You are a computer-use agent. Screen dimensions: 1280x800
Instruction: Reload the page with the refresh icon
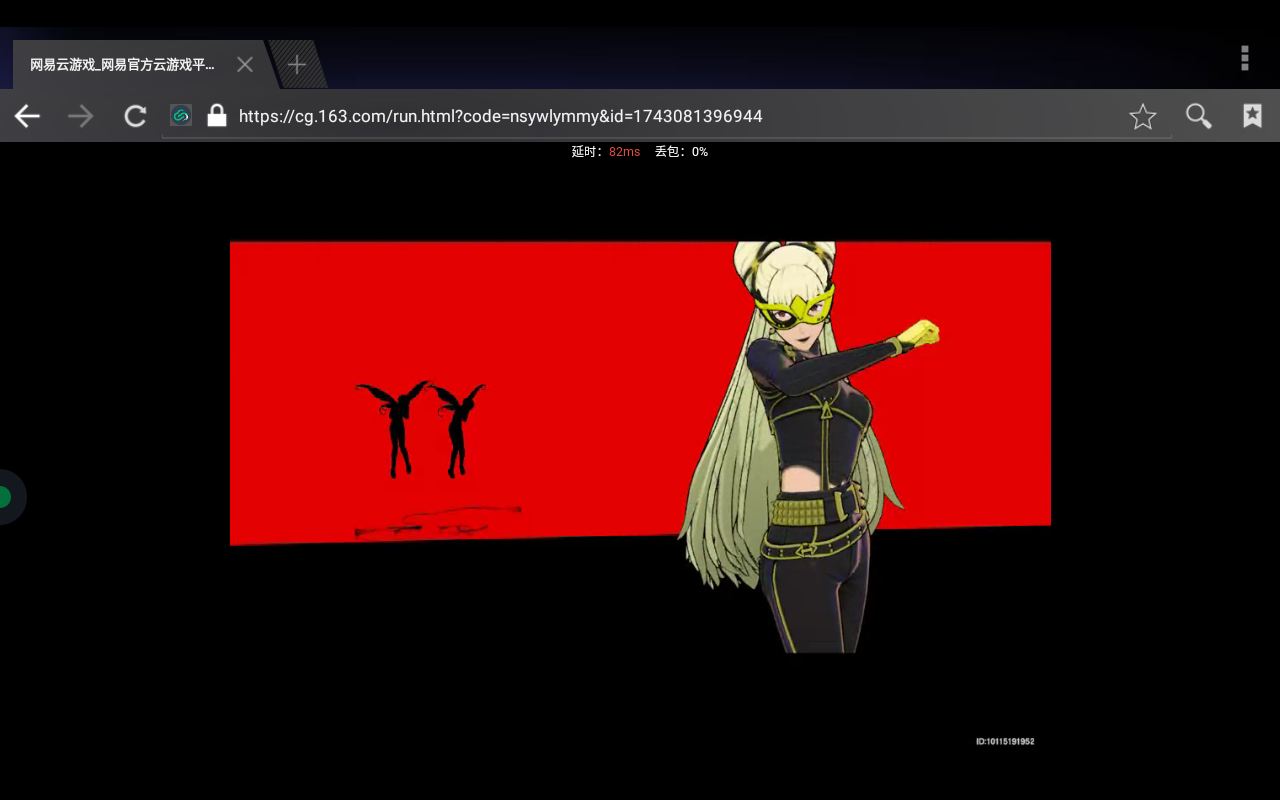(135, 117)
